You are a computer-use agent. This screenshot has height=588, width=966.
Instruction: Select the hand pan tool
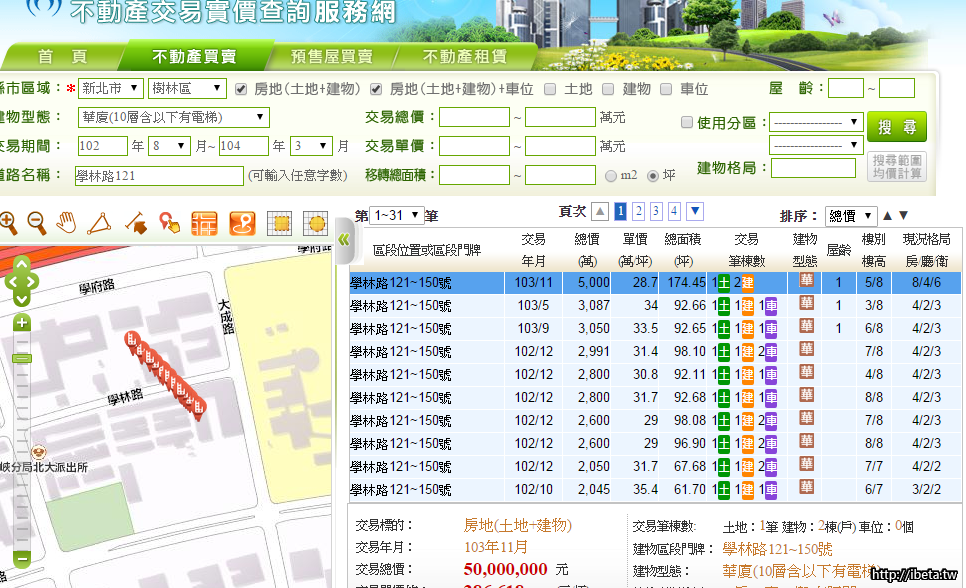point(66,222)
